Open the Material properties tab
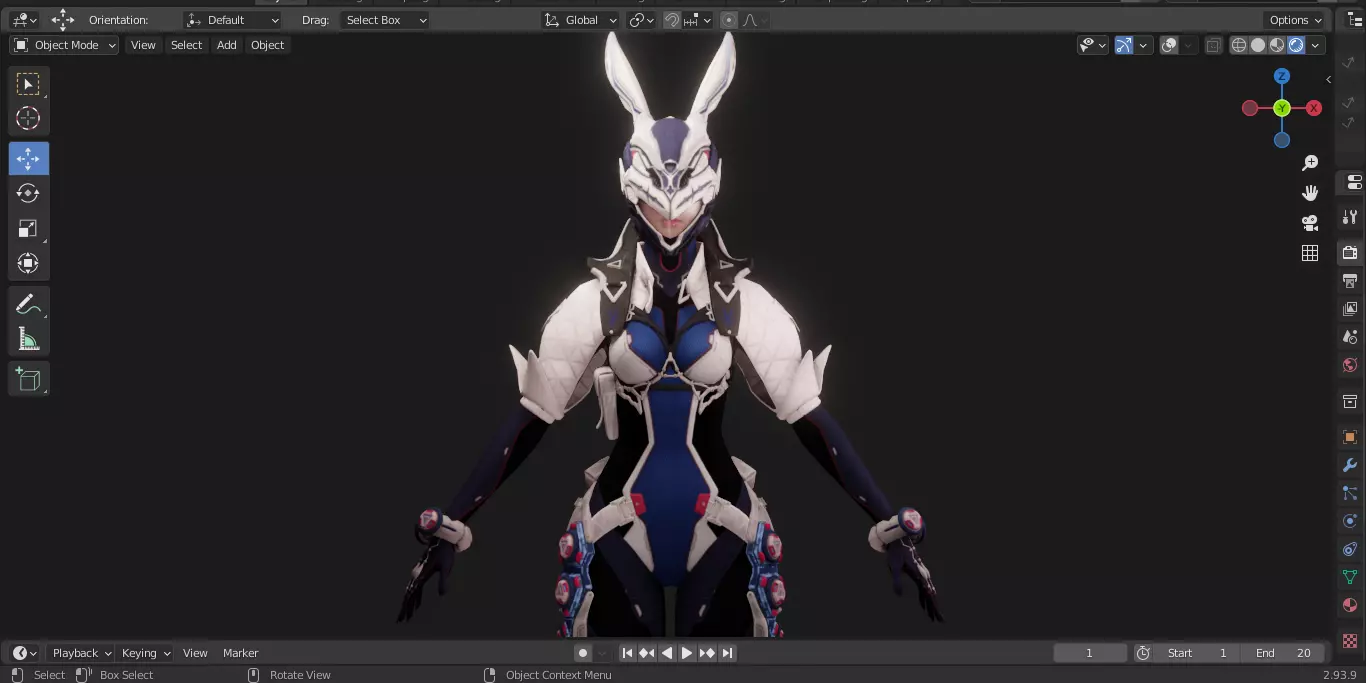 (1350, 606)
